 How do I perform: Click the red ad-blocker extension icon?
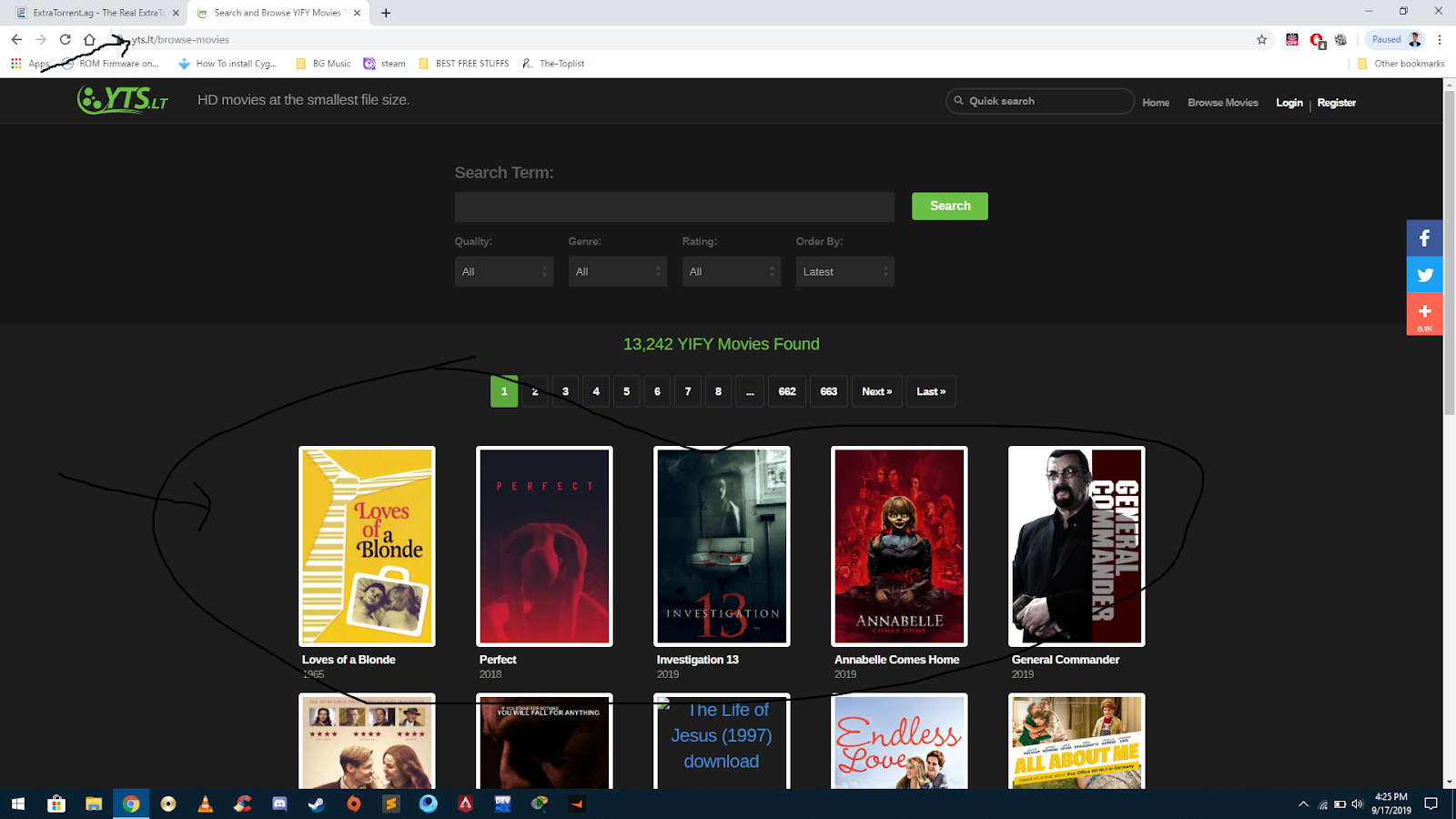1316,39
